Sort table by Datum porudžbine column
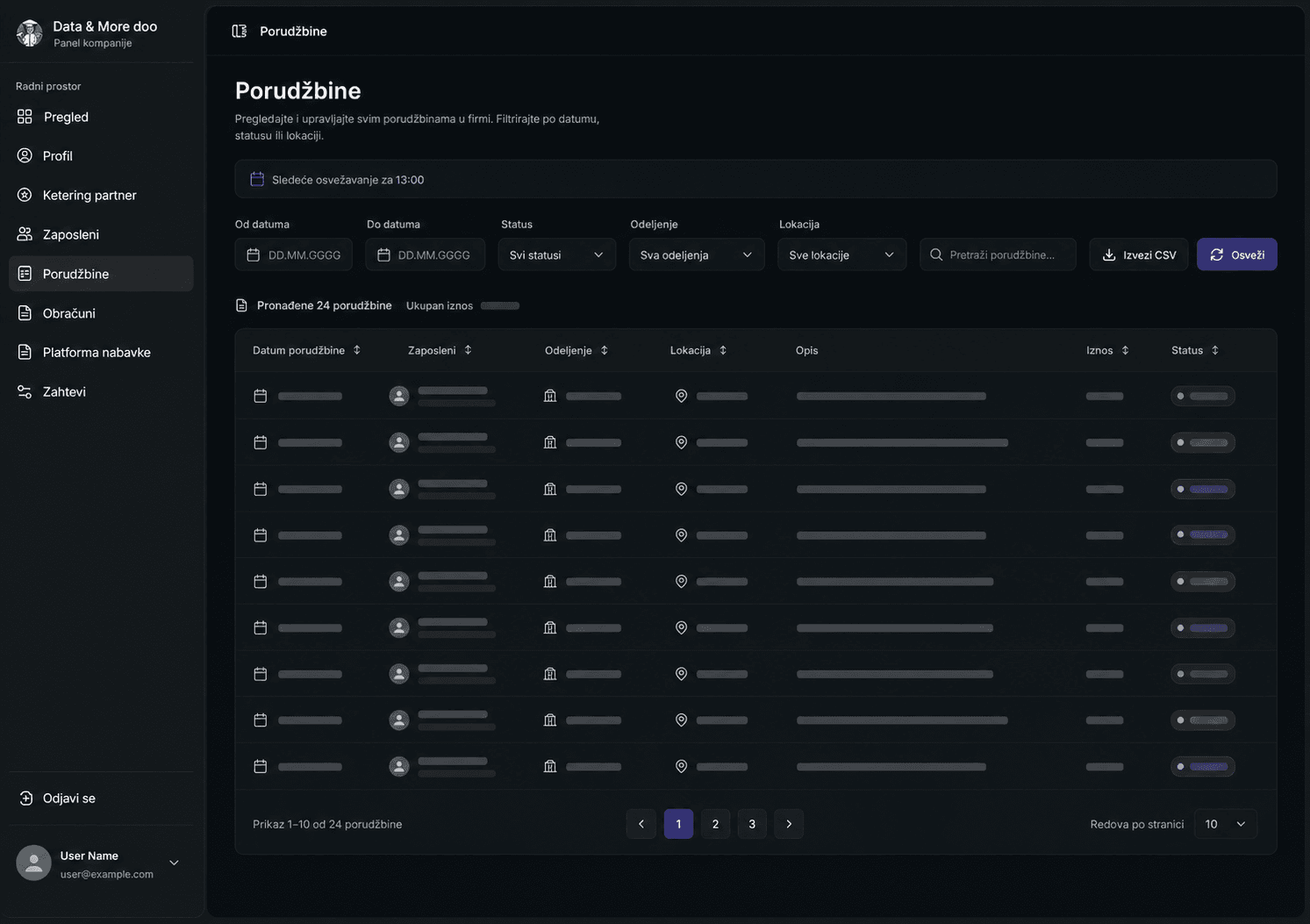Image resolution: width=1310 pixels, height=924 pixels. click(306, 350)
